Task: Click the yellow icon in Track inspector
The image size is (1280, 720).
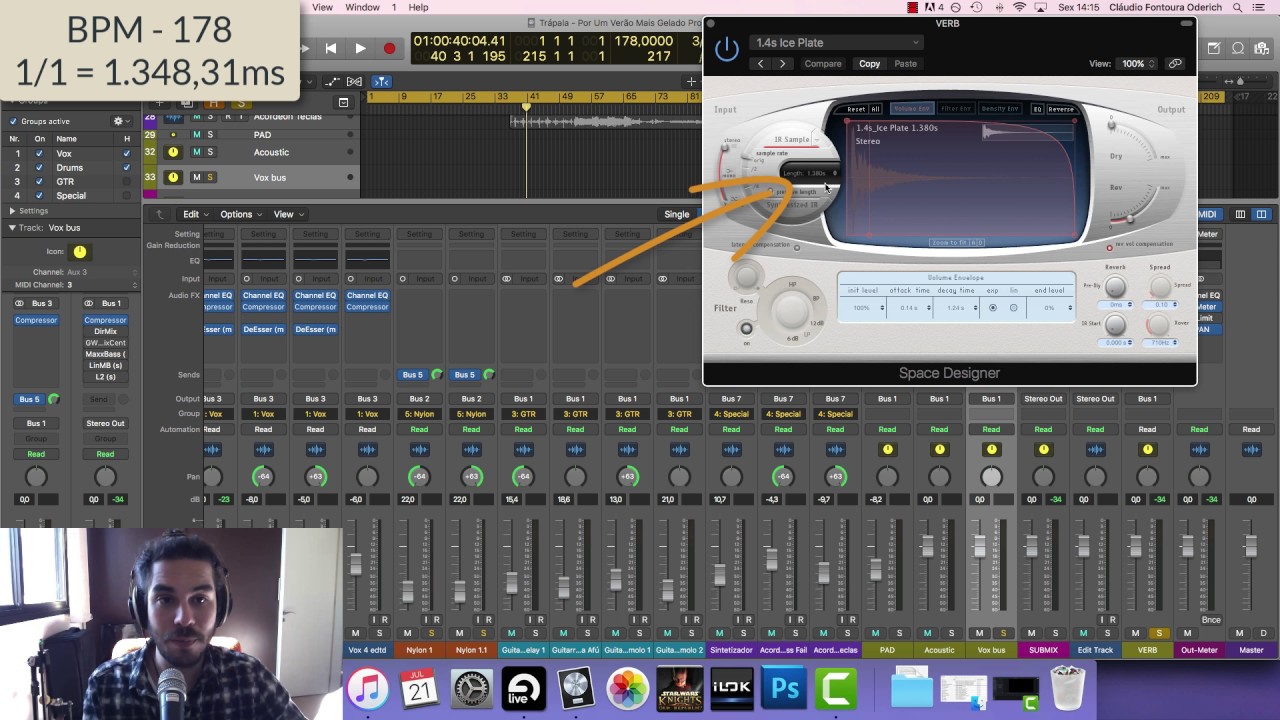Action: [80, 252]
